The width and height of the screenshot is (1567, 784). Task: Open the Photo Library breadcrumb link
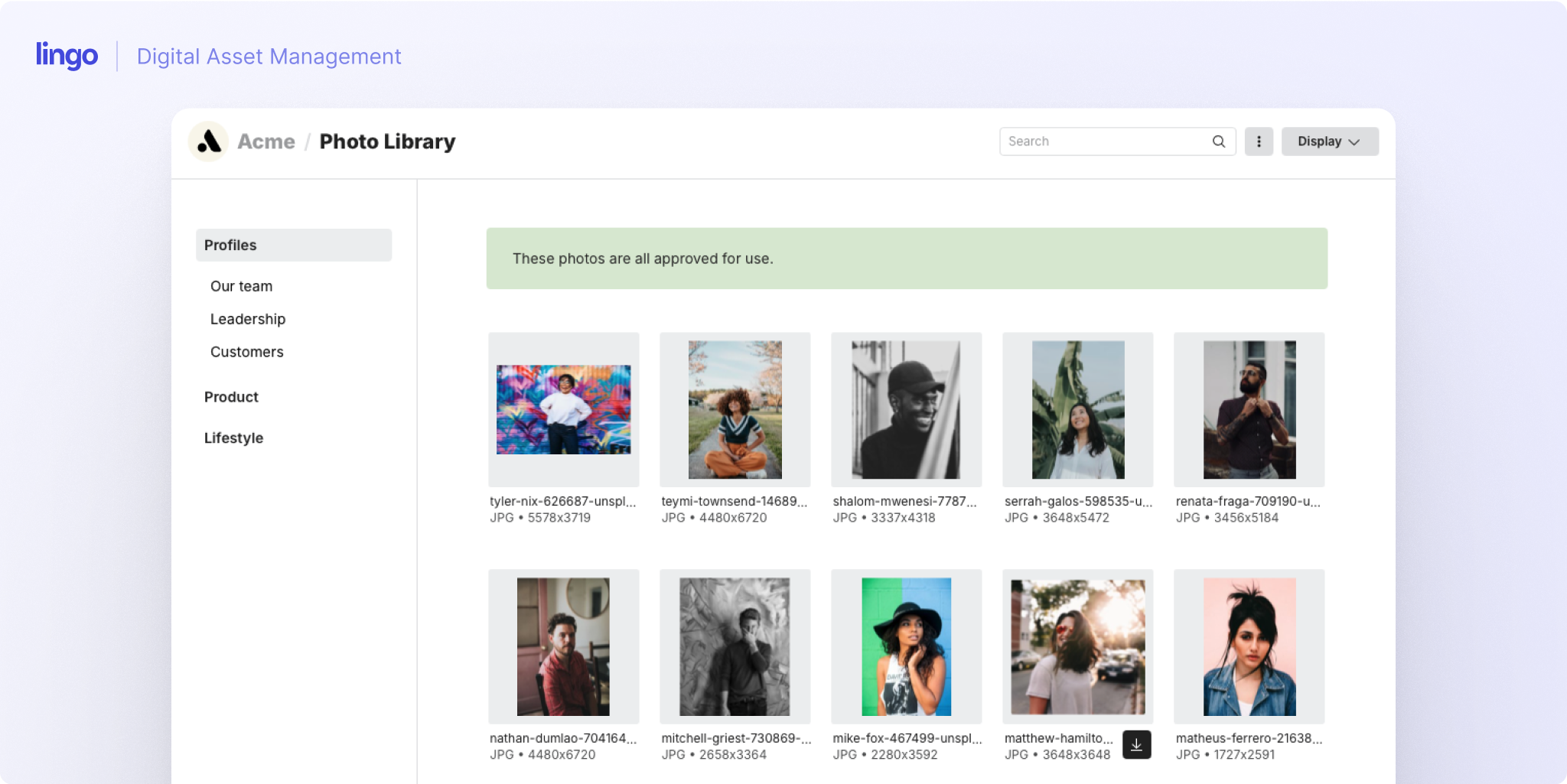coord(387,141)
